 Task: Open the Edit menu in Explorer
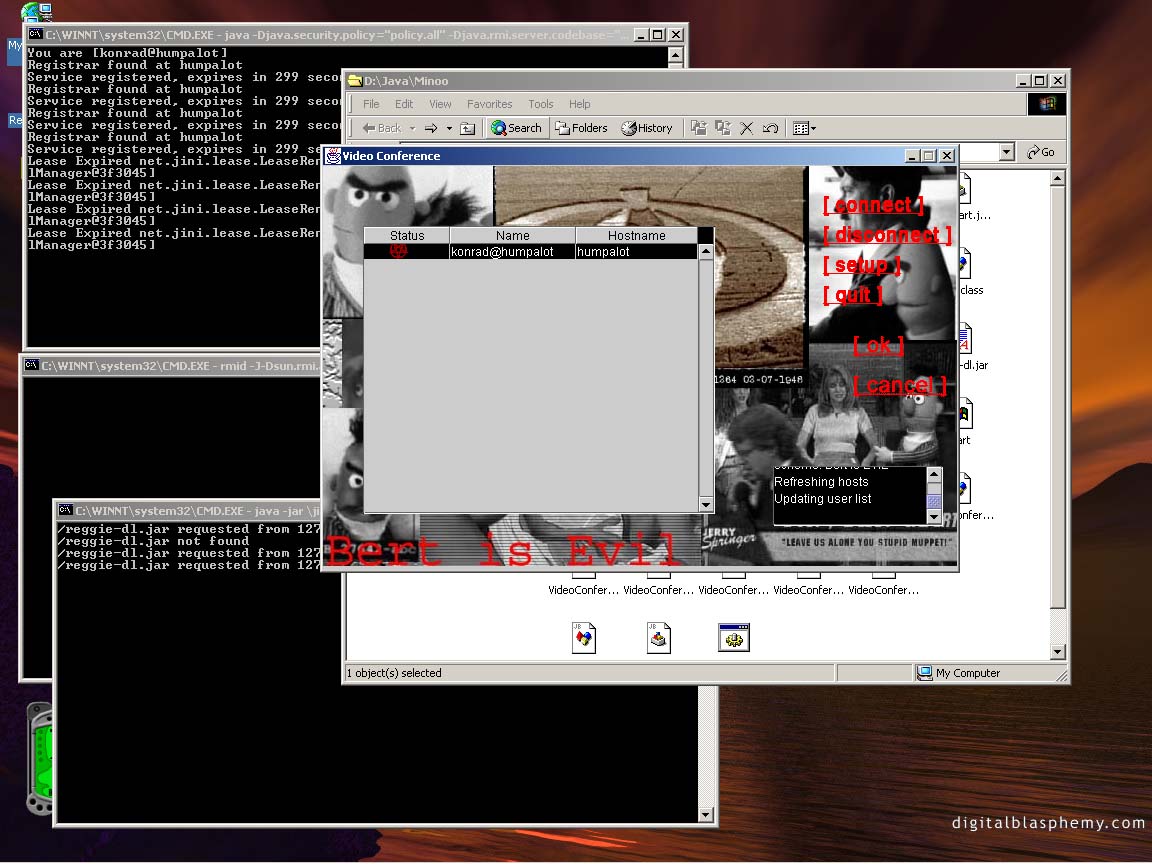403,104
